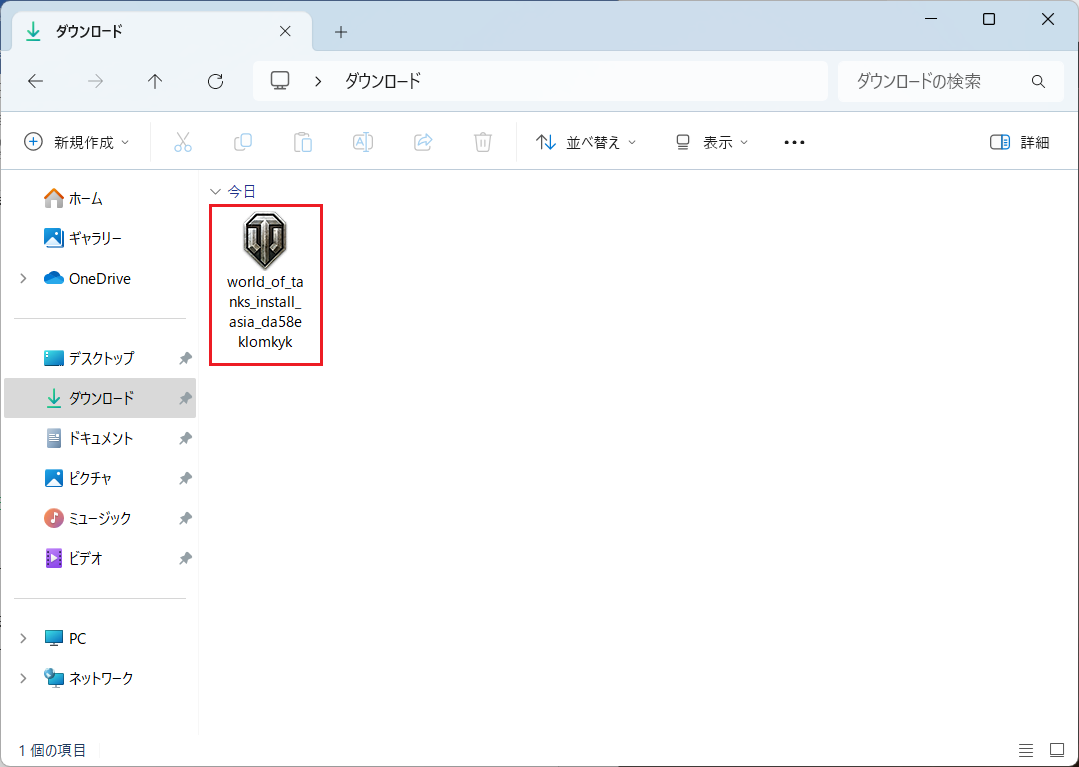Image resolution: width=1079 pixels, height=767 pixels.
Task: Open the 新規作成 dropdown
Action: point(76,142)
